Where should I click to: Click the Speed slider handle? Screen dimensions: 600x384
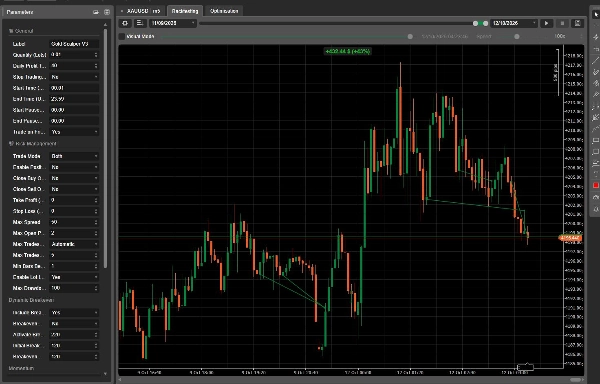517,36
